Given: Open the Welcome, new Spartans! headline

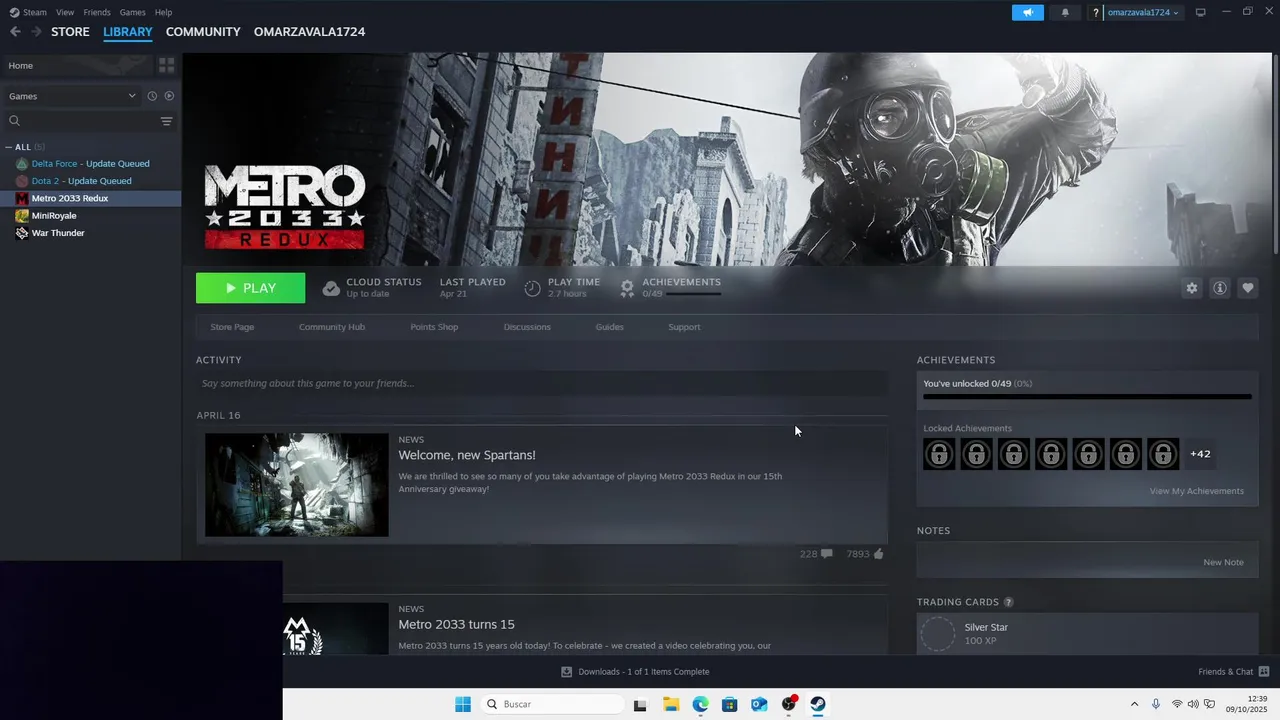Looking at the screenshot, I should tap(467, 455).
